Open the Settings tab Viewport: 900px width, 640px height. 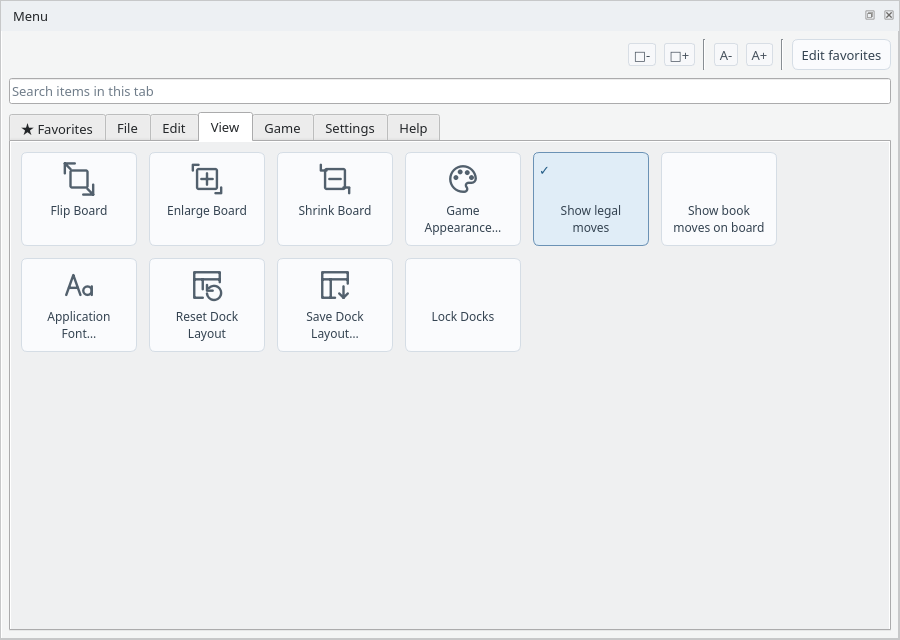(350, 128)
